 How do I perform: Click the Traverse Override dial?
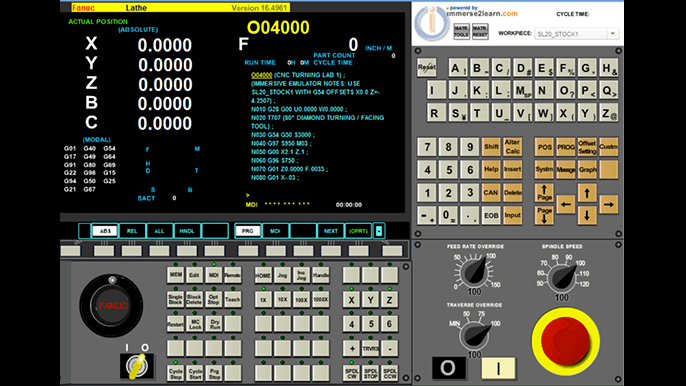click(x=474, y=335)
